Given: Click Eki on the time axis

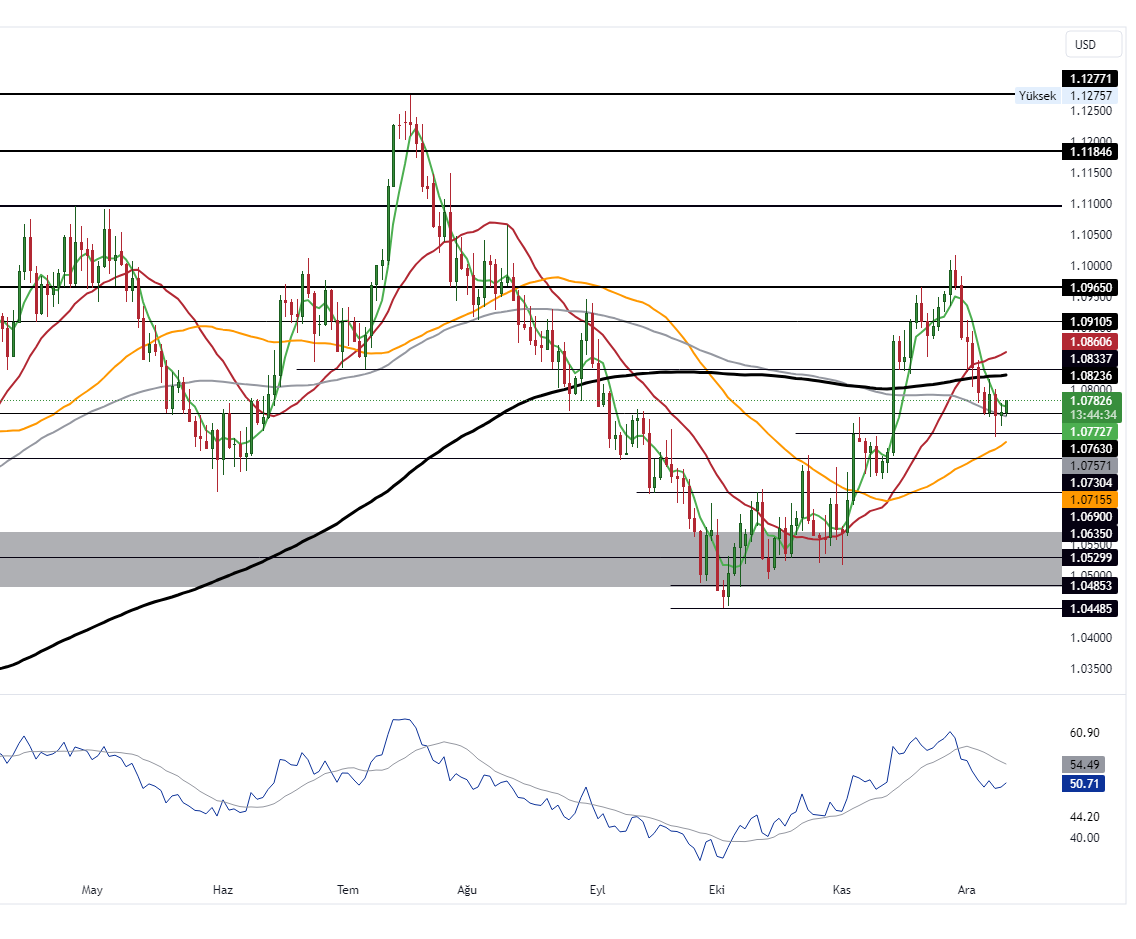Looking at the screenshot, I should [716, 890].
